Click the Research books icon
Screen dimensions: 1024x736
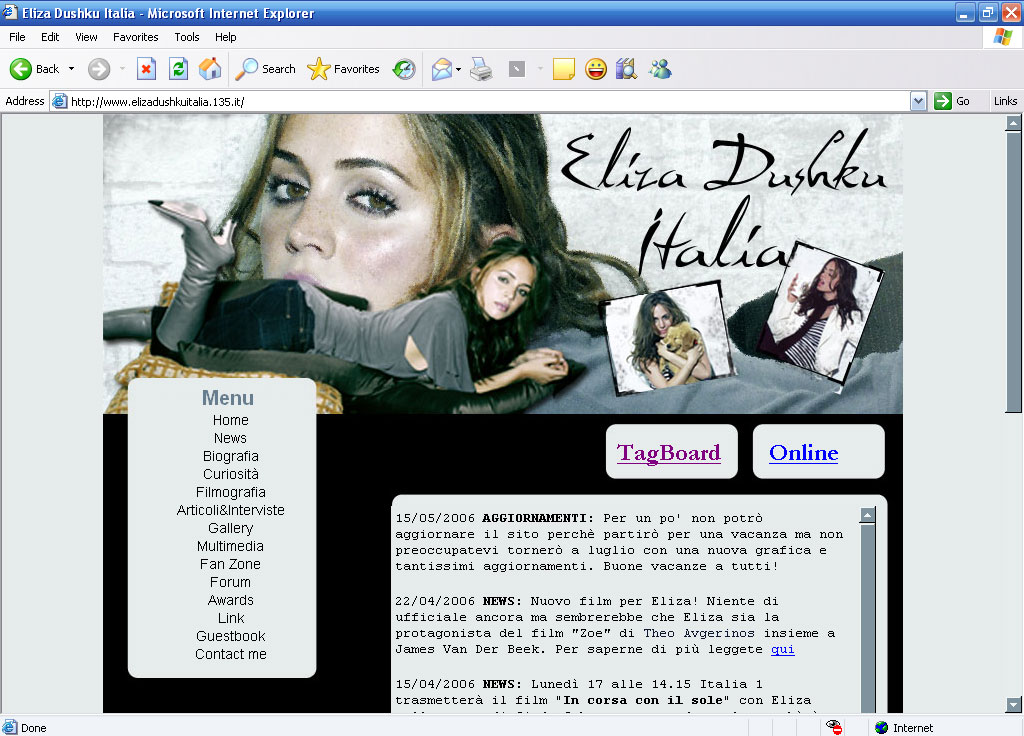(x=626, y=69)
